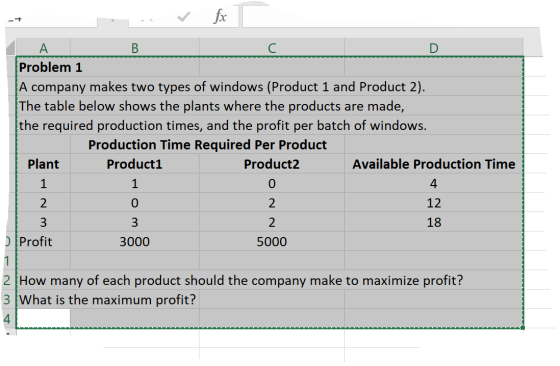This screenshot has height=366, width=560.
Task: Click 'How many of each product' question
Action: click(x=241, y=280)
